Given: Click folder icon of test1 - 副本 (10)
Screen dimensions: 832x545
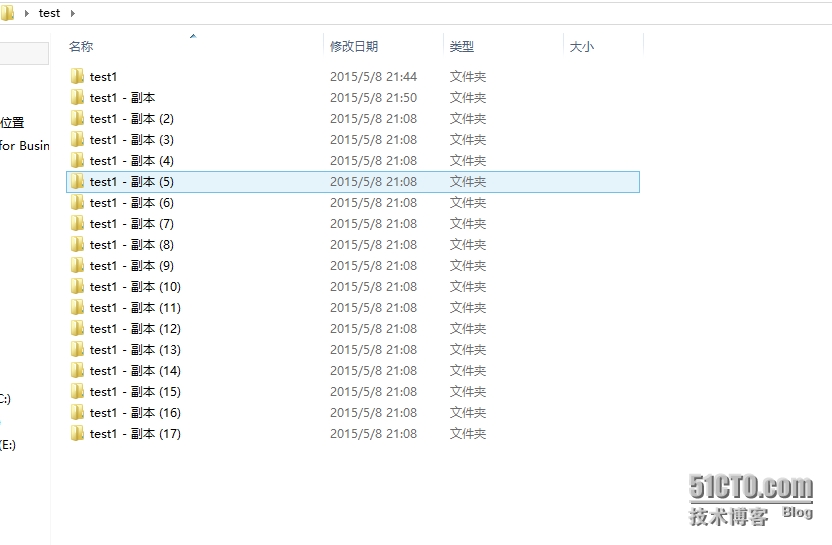Looking at the screenshot, I should click(x=77, y=287).
